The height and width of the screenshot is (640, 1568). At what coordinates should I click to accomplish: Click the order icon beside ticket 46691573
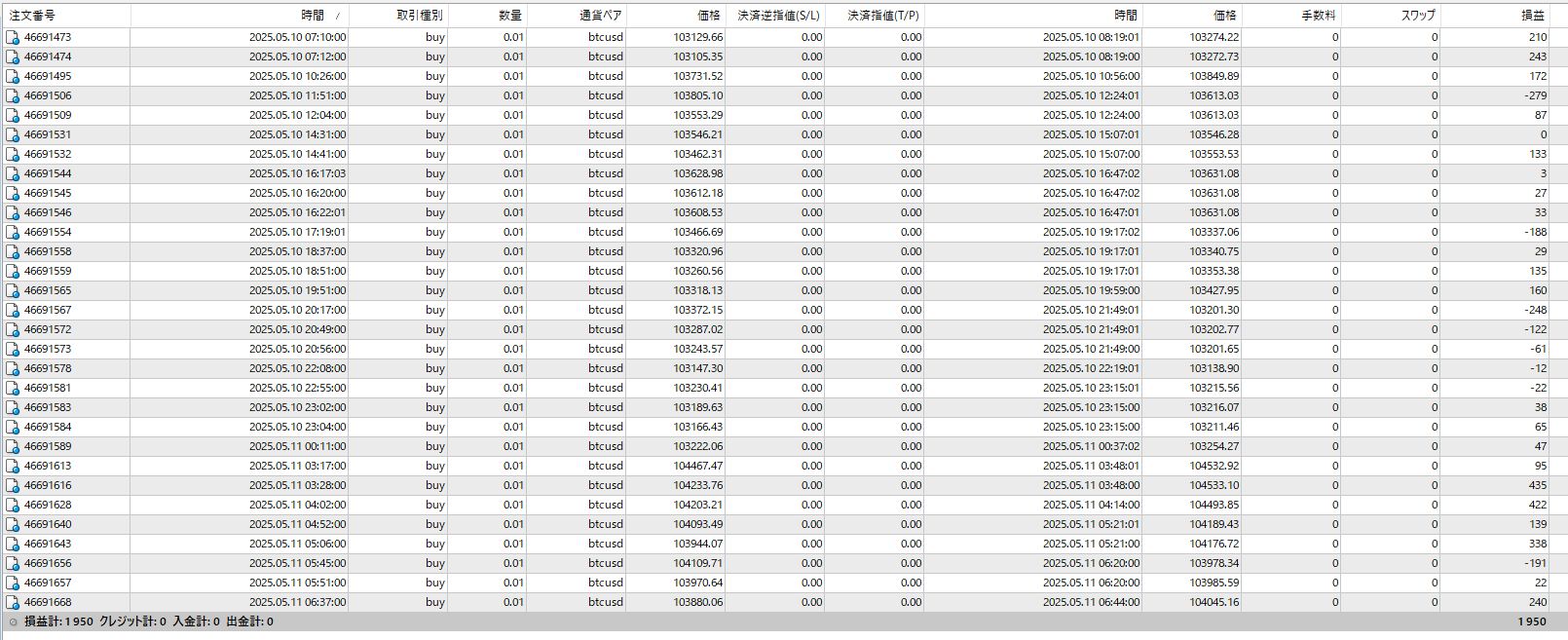13,349
